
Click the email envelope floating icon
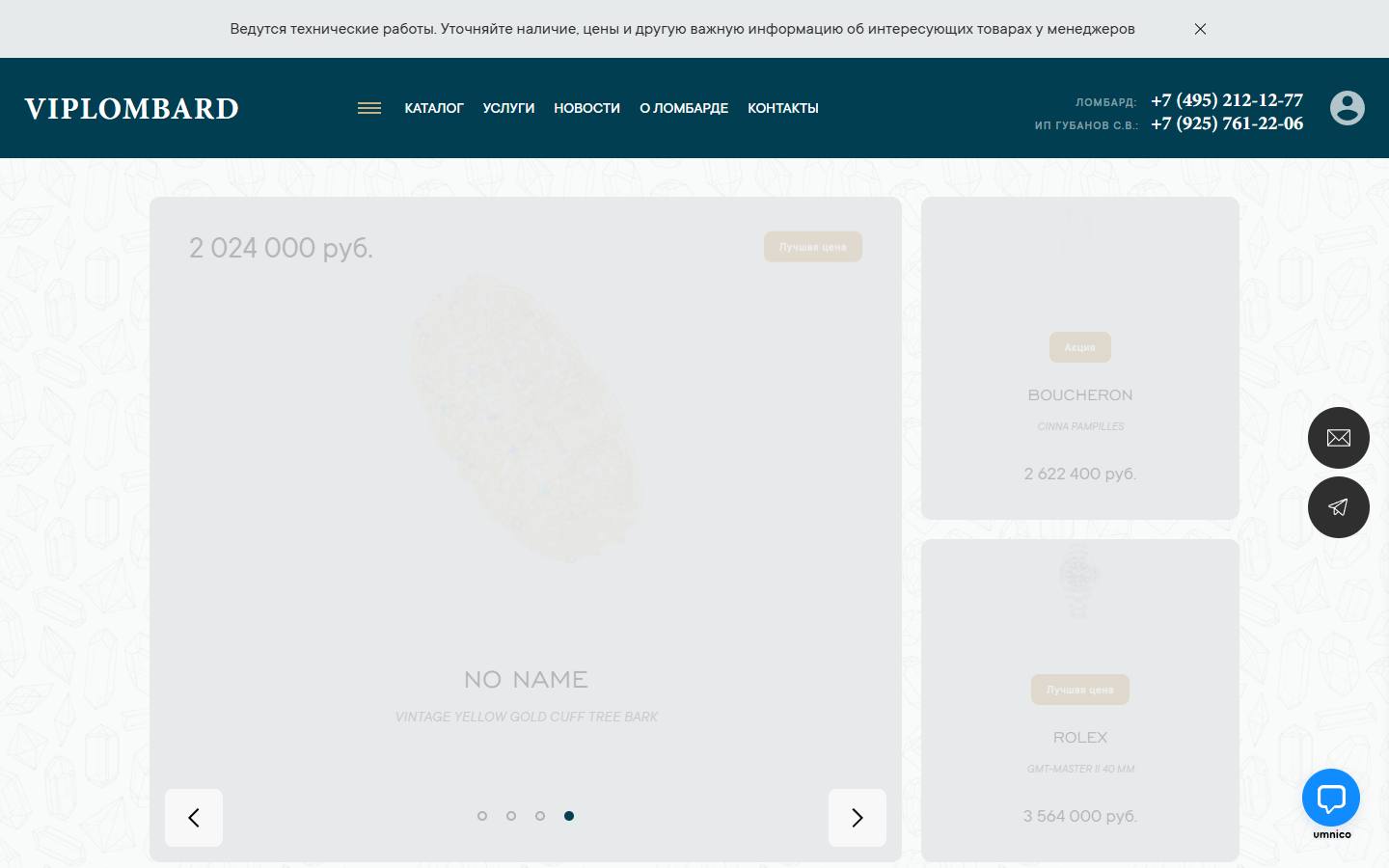pyautogui.click(x=1339, y=438)
